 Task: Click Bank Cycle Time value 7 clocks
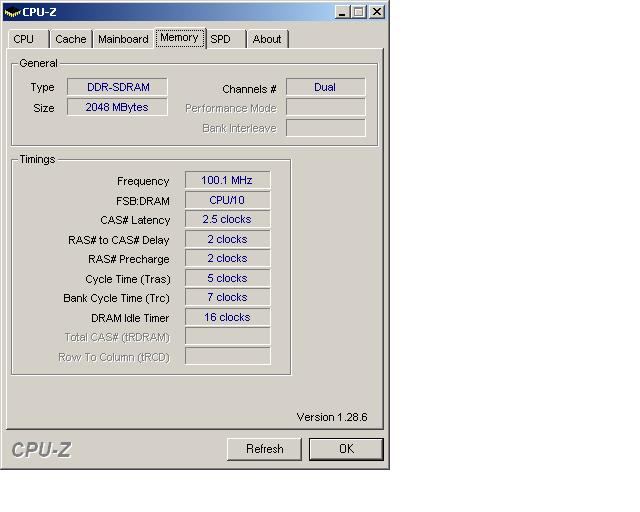pos(228,297)
